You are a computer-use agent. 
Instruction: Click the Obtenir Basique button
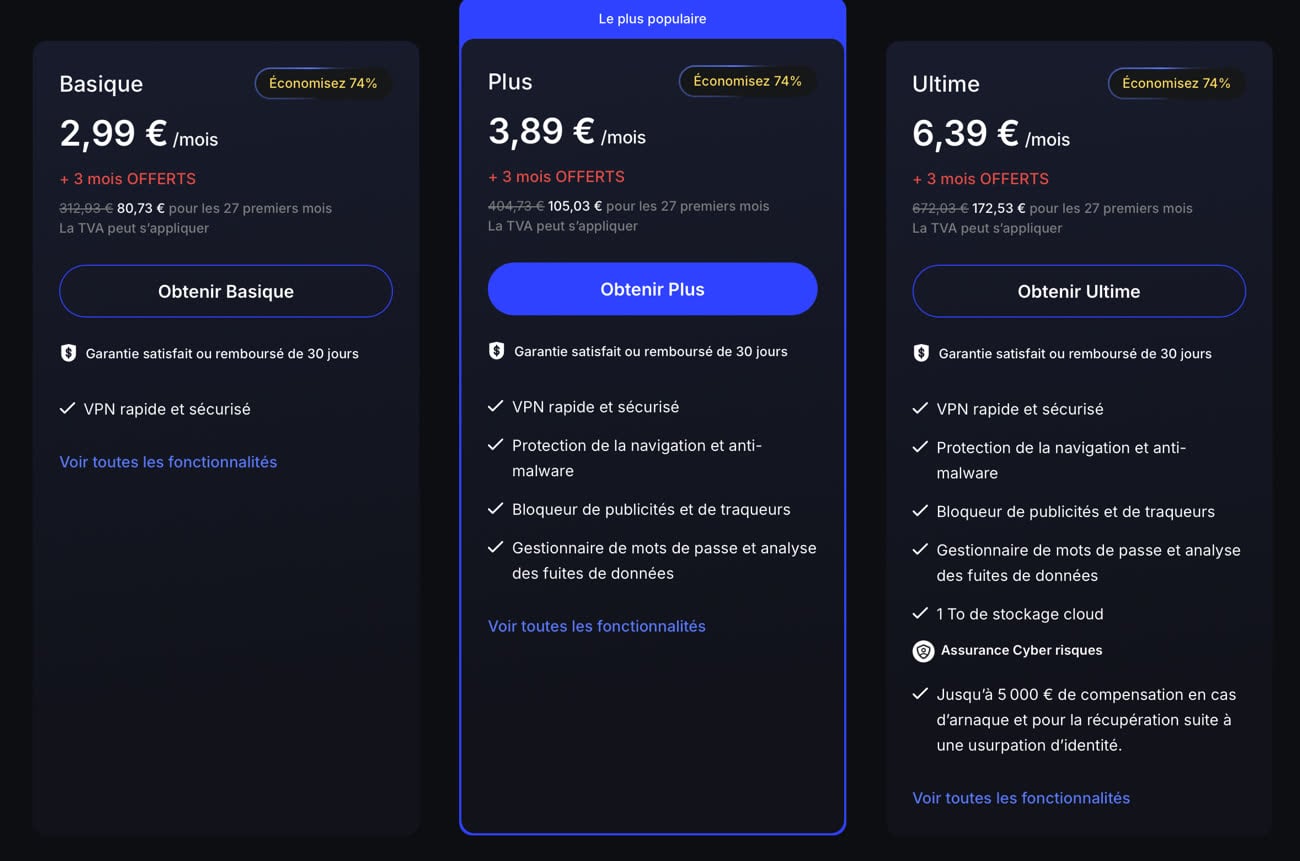pos(226,291)
